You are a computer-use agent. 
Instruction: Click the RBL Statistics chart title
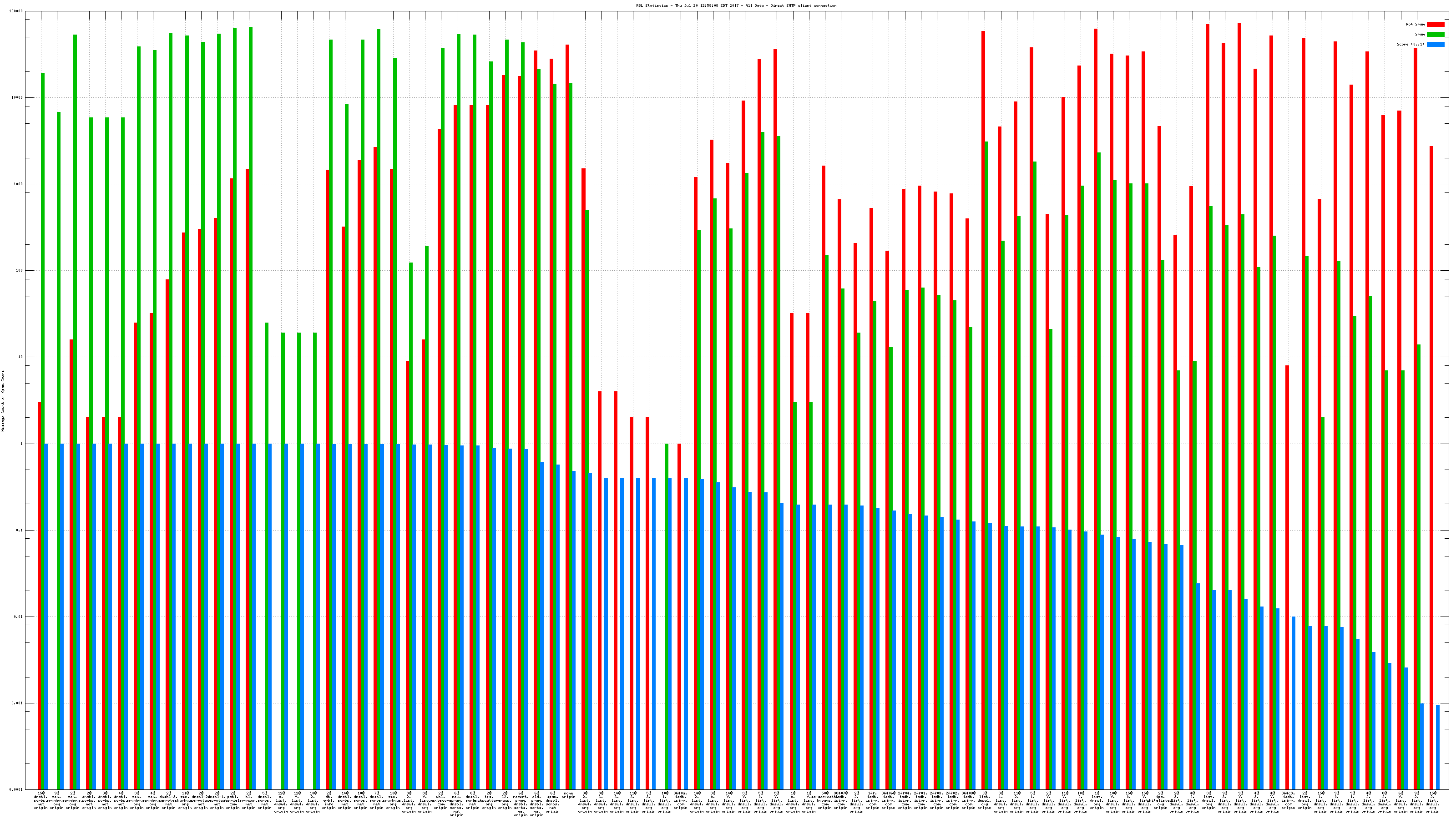[x=736, y=5]
